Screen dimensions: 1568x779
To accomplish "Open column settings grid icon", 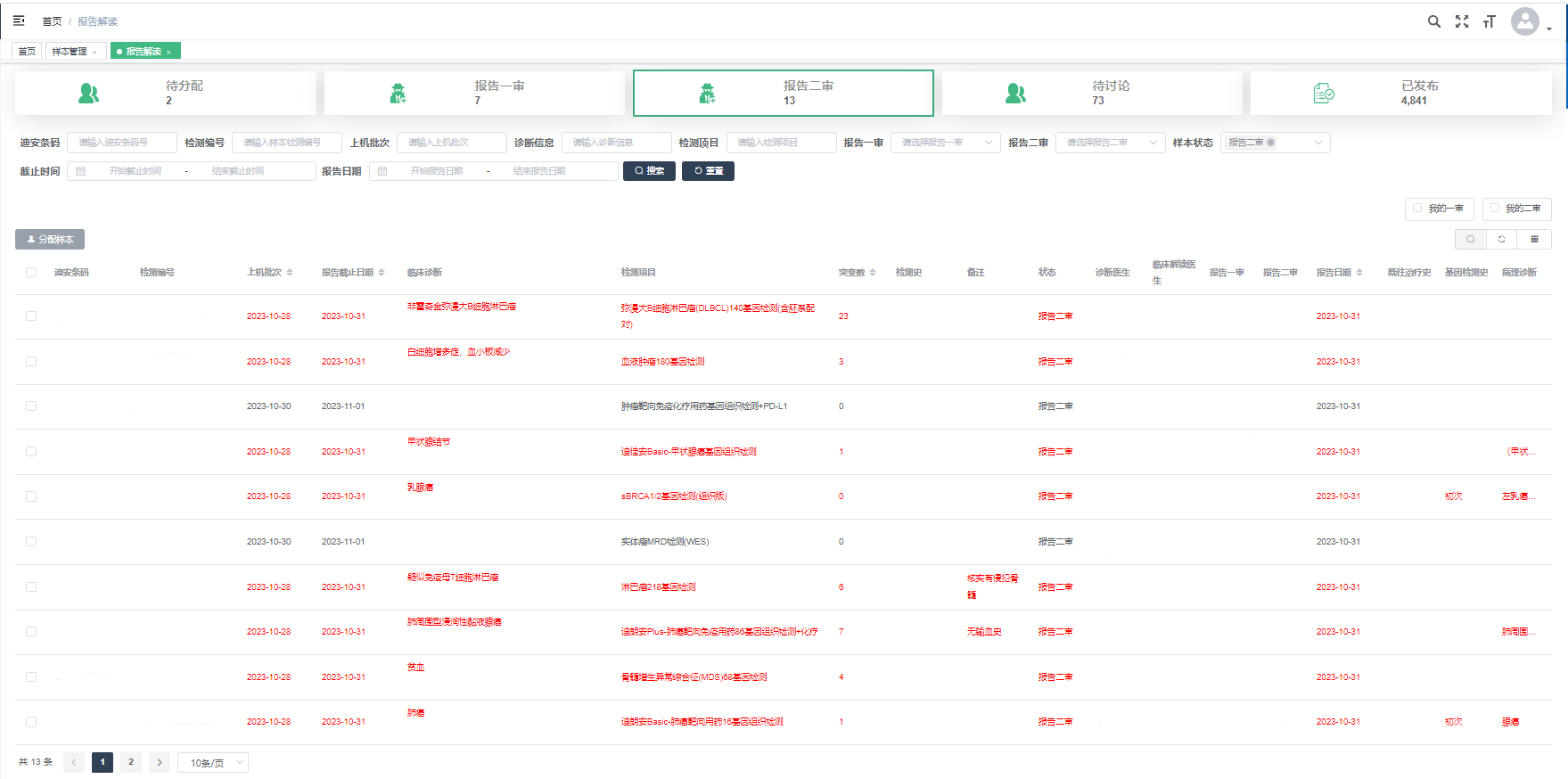I will click(x=1534, y=239).
